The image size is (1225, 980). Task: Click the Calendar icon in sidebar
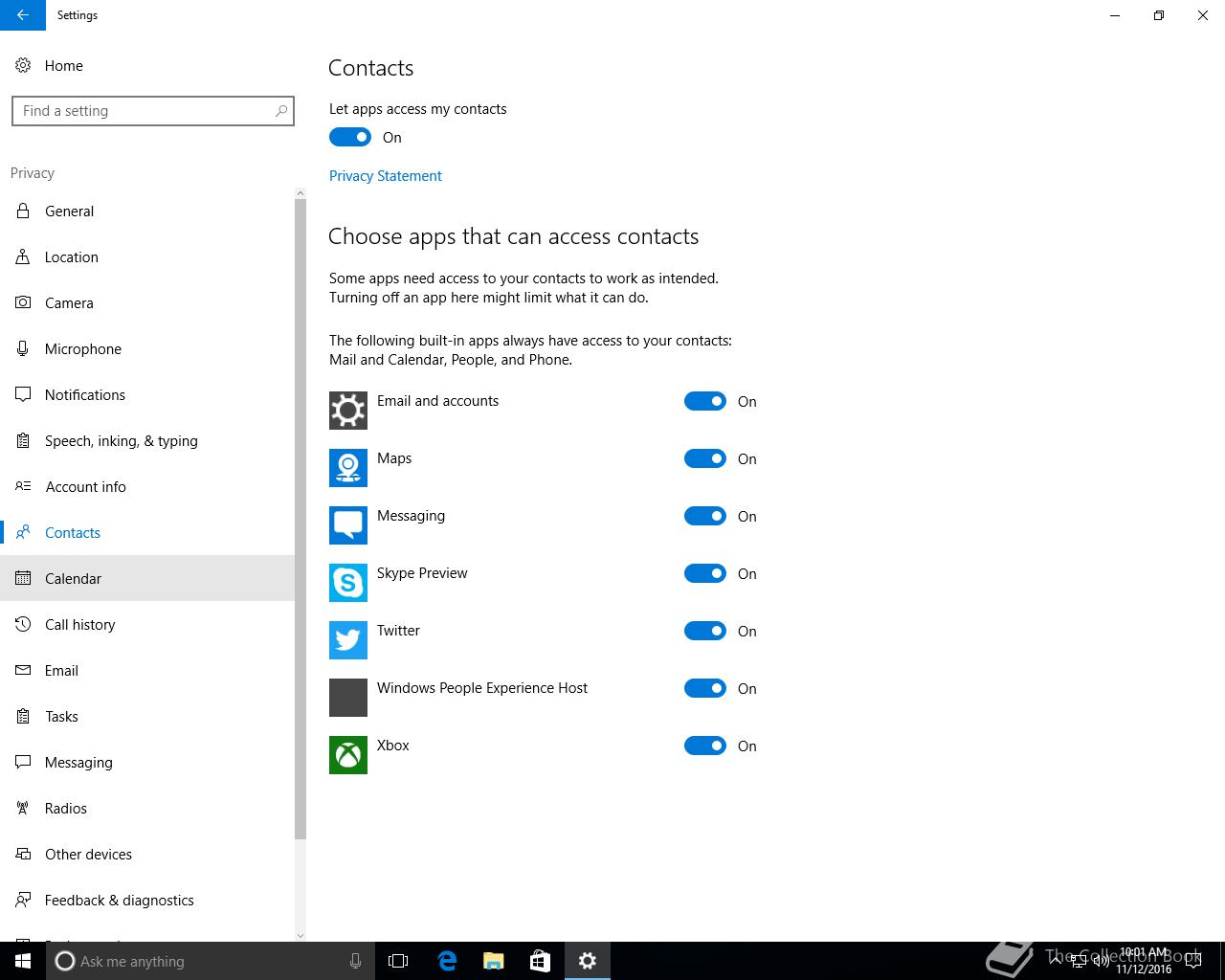[23, 579]
